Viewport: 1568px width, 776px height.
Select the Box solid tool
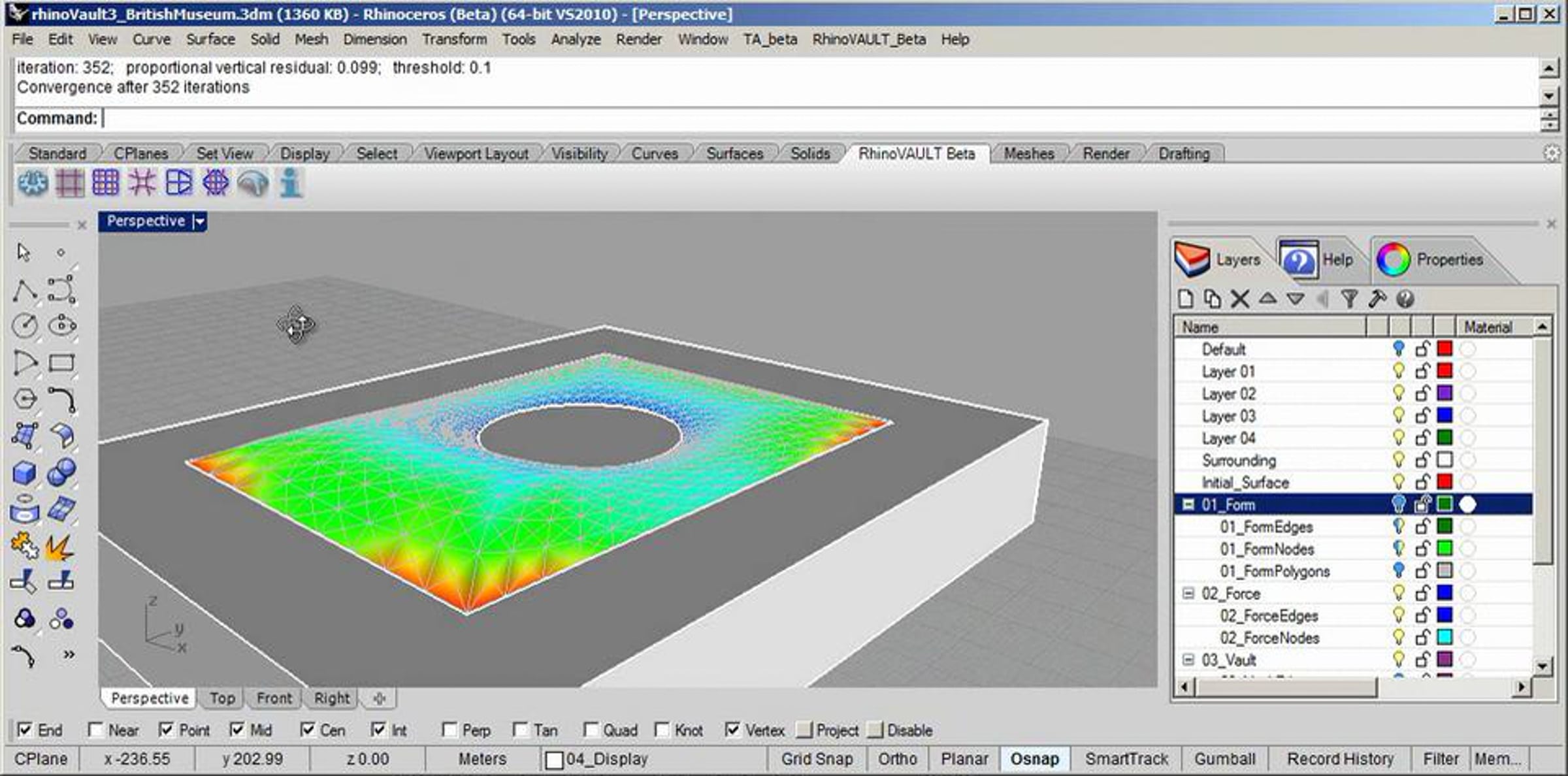coord(24,472)
